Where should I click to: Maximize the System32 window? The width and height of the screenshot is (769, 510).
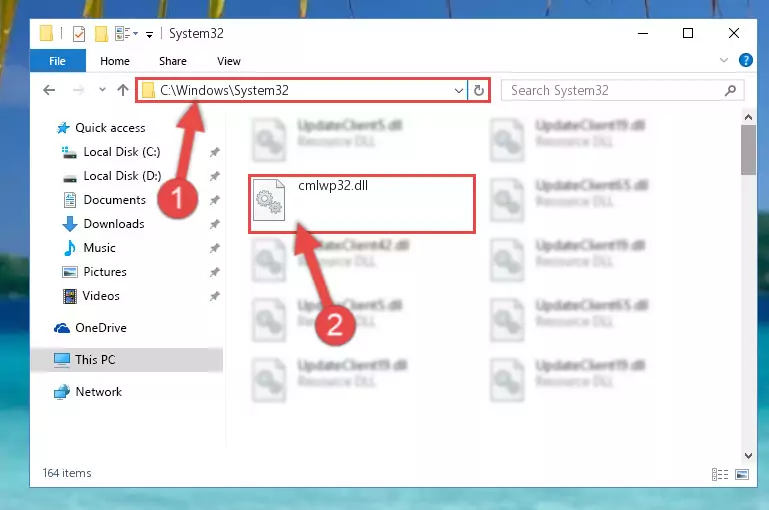688,33
